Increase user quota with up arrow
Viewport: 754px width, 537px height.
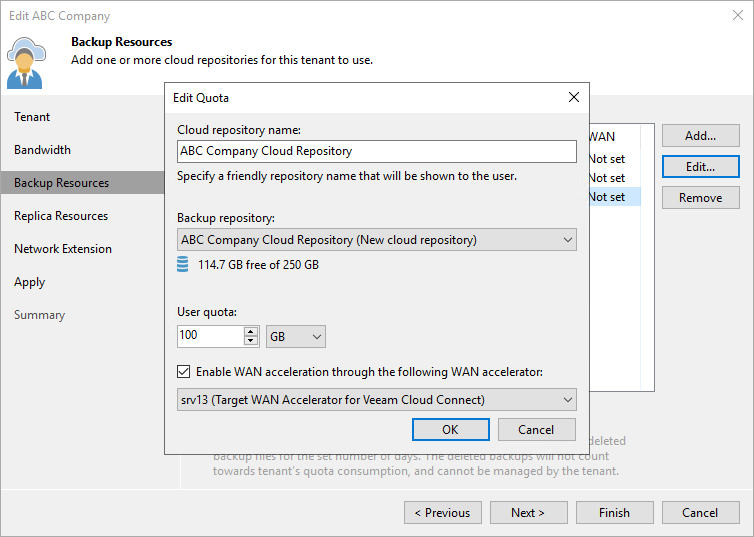[x=251, y=331]
